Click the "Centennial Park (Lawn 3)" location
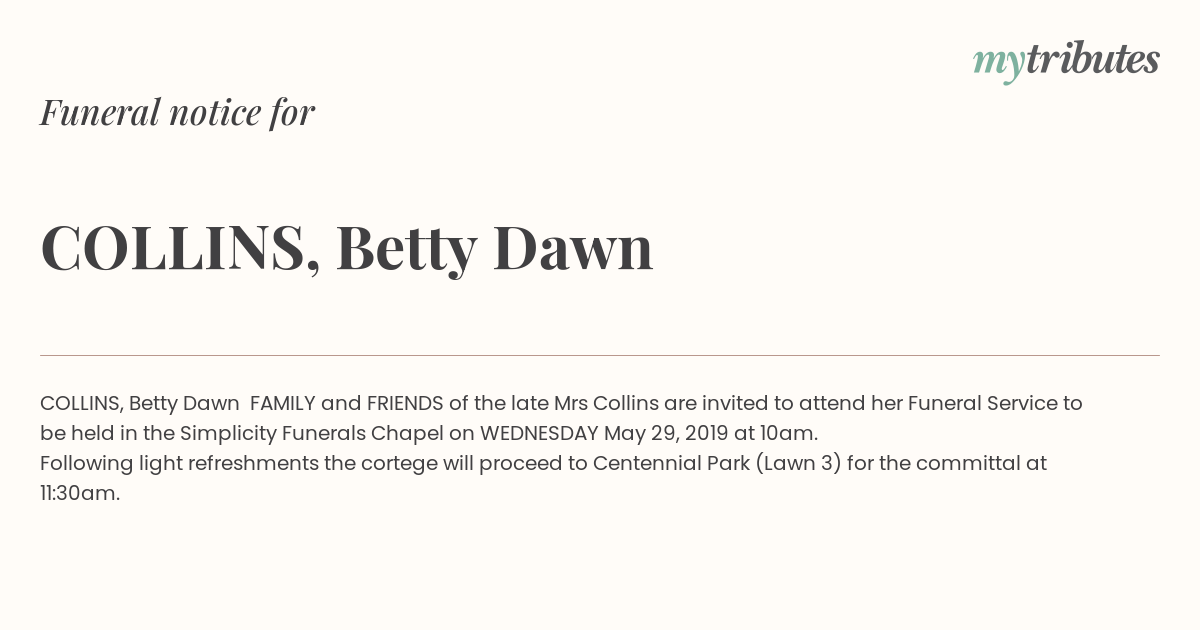 tap(717, 463)
